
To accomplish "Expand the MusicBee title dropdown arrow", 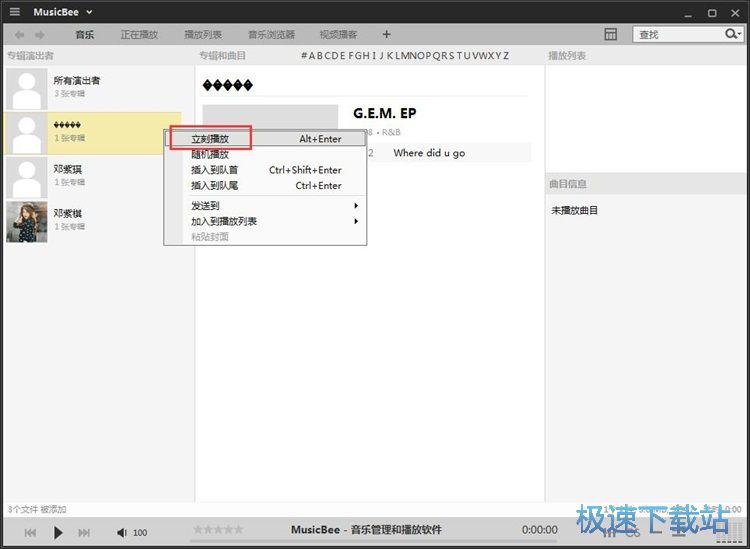I will point(89,12).
